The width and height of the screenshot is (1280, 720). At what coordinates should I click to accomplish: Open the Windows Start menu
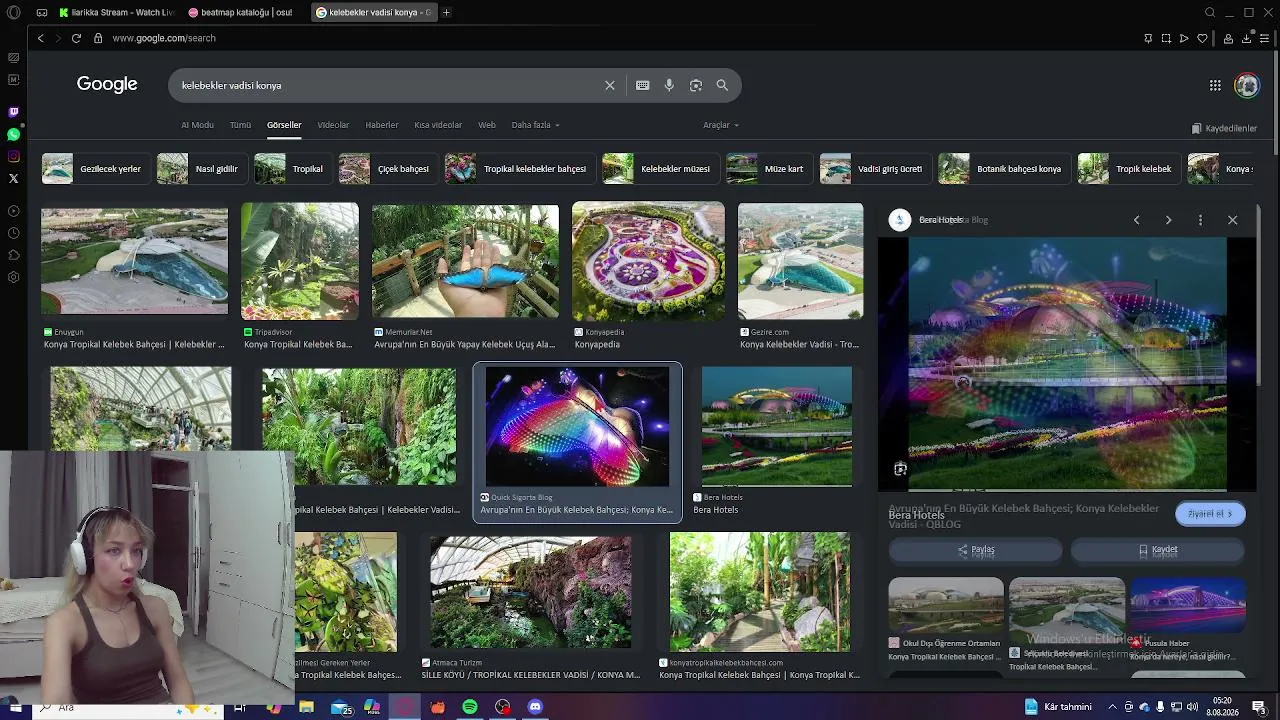pyautogui.click(x=16, y=707)
